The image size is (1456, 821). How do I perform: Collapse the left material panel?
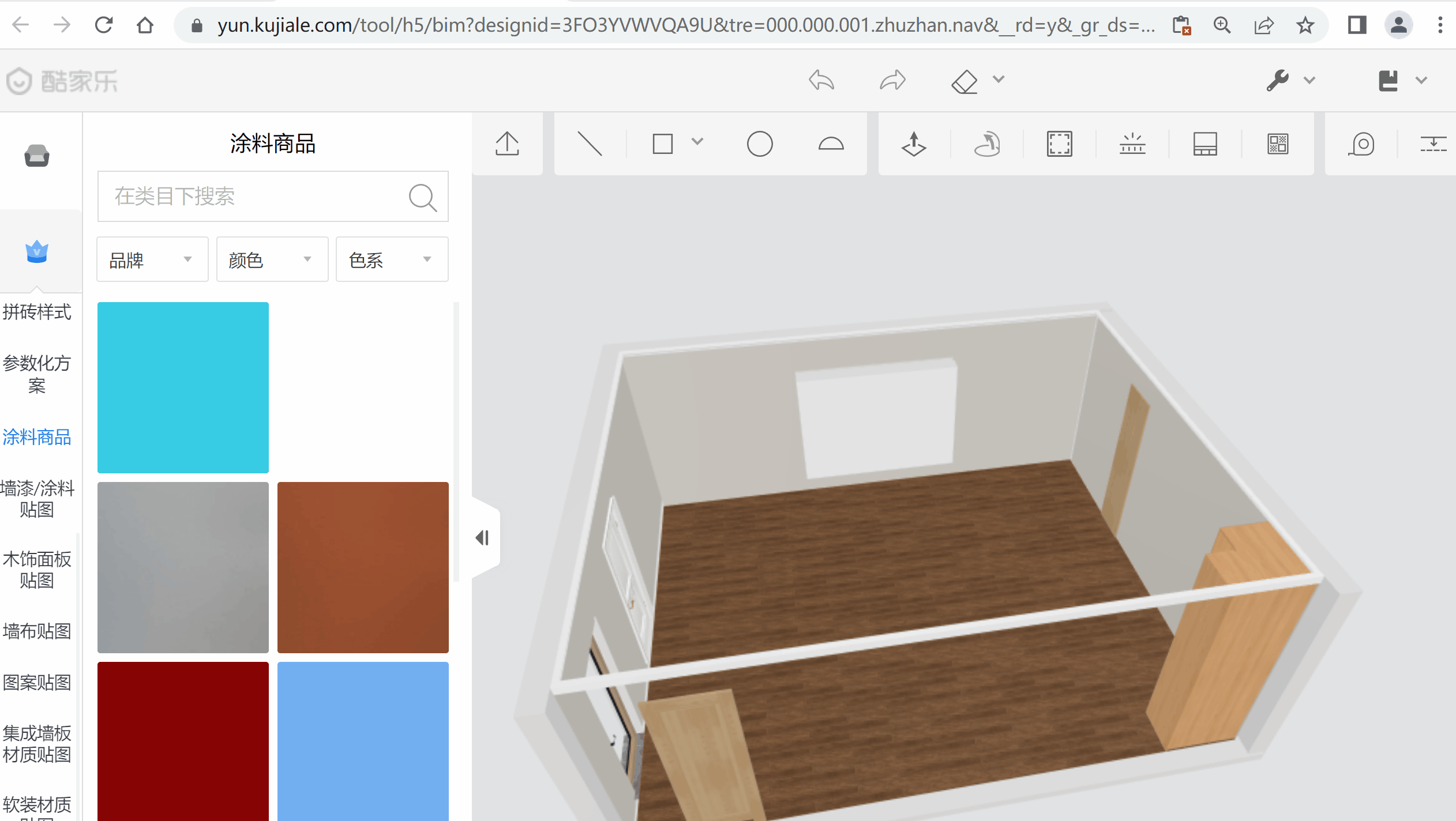[x=483, y=538]
